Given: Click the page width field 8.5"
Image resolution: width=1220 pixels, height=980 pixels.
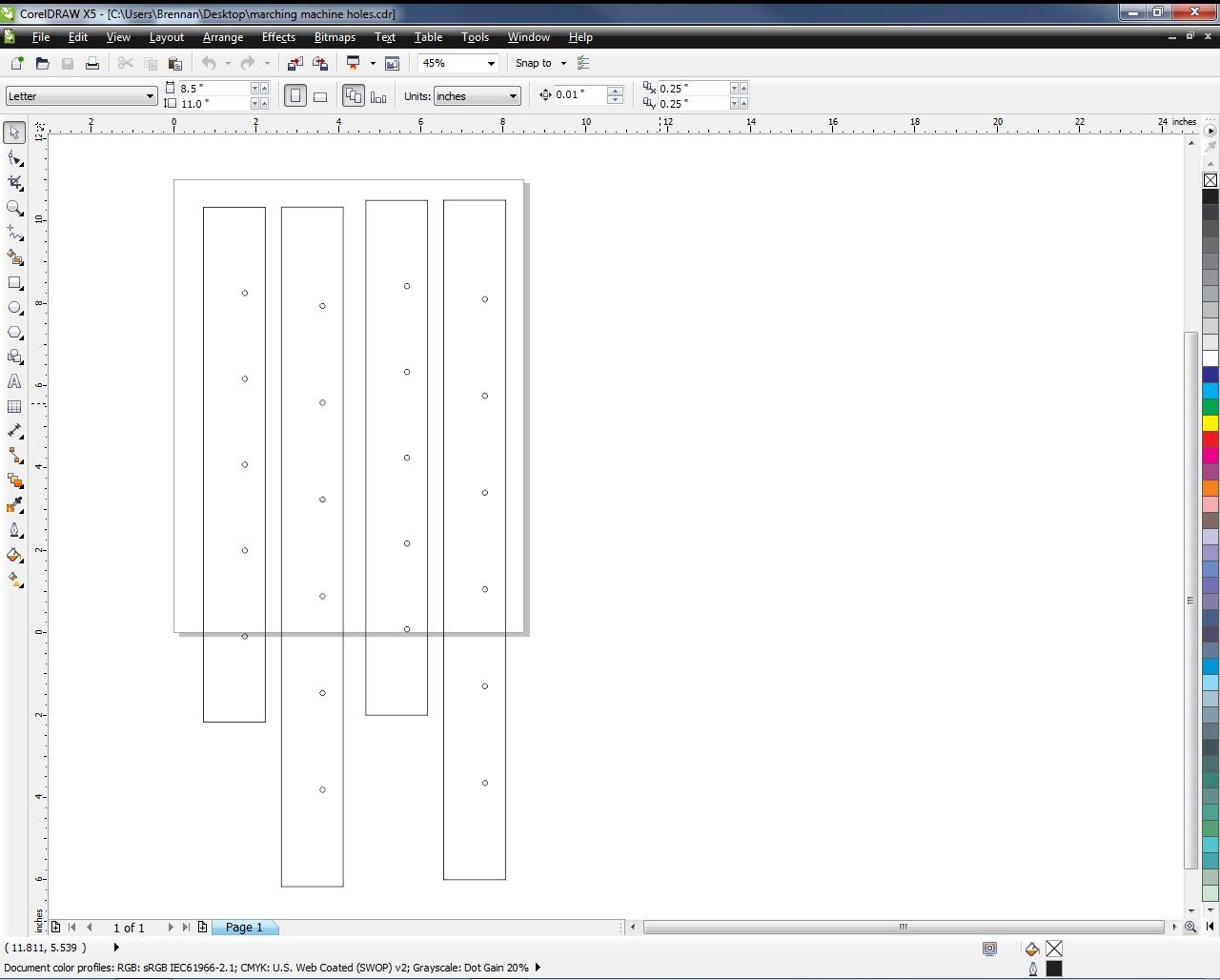Looking at the screenshot, I should coord(214,88).
